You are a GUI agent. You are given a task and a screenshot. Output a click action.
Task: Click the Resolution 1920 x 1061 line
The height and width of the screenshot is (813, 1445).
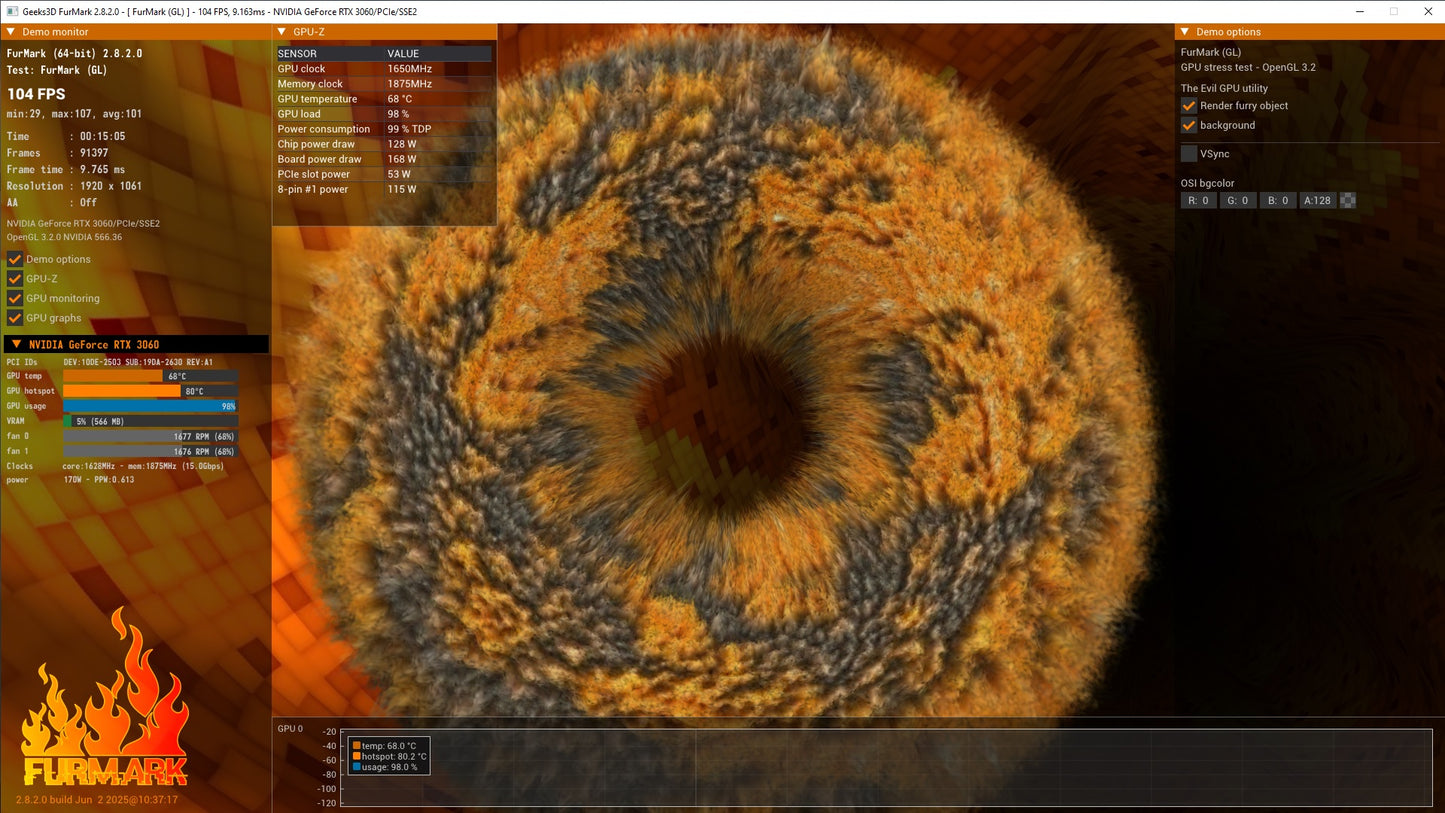pos(74,186)
